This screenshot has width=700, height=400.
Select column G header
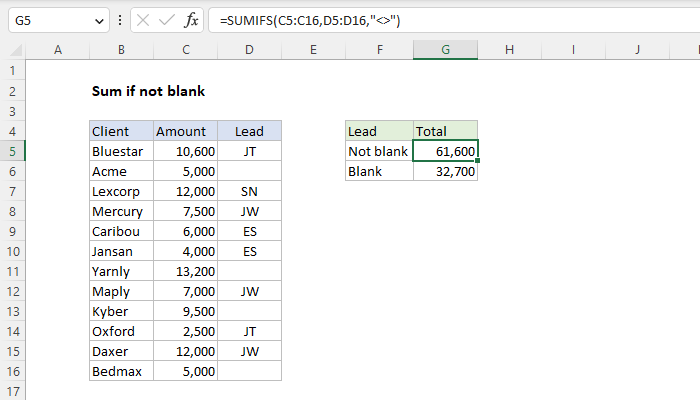445,50
